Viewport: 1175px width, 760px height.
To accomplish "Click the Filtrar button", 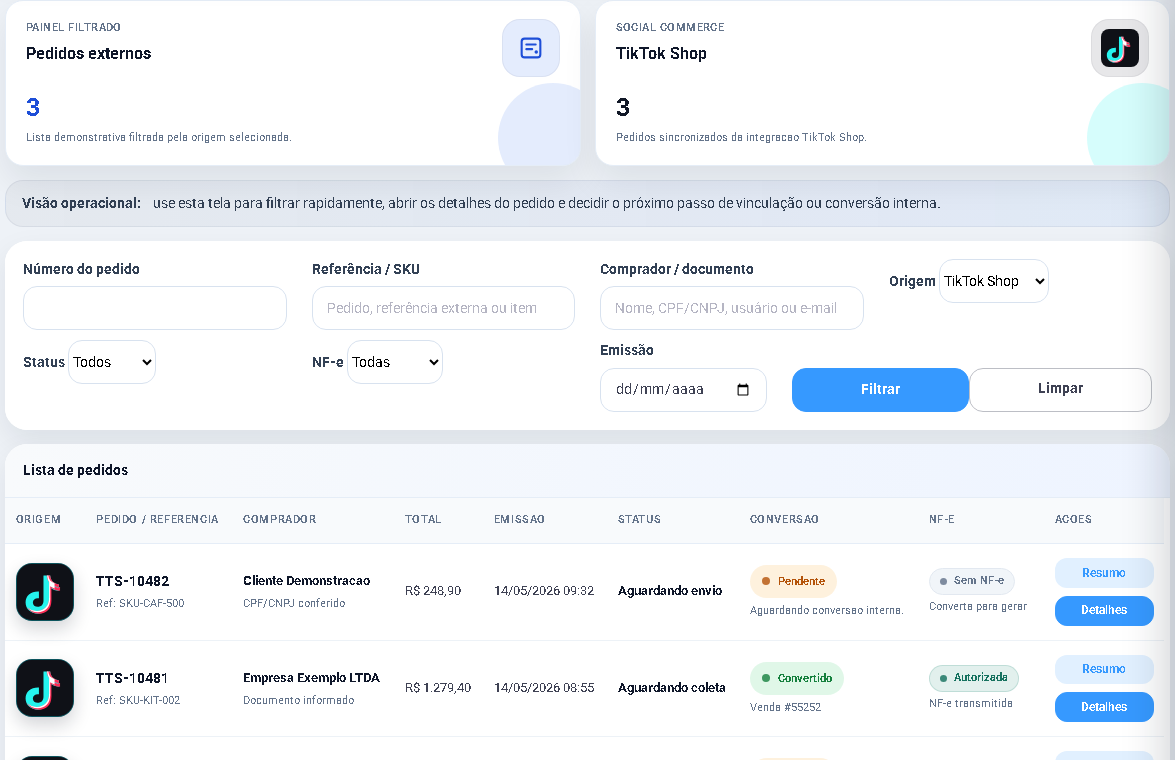I will (x=881, y=390).
